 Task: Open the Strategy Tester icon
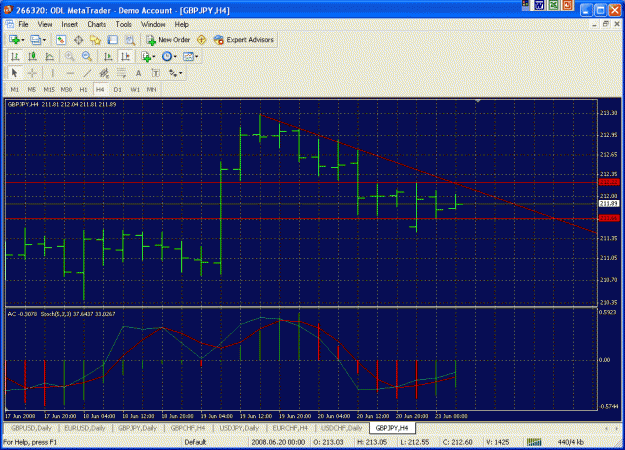(x=130, y=40)
